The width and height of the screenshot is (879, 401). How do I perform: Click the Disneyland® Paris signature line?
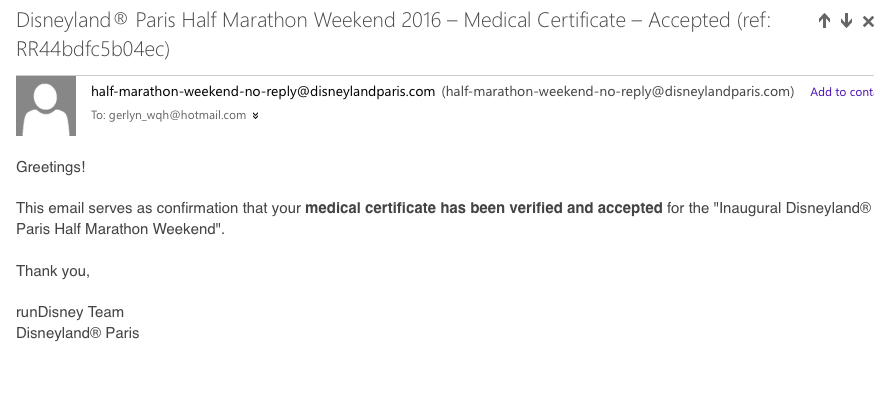tap(77, 333)
